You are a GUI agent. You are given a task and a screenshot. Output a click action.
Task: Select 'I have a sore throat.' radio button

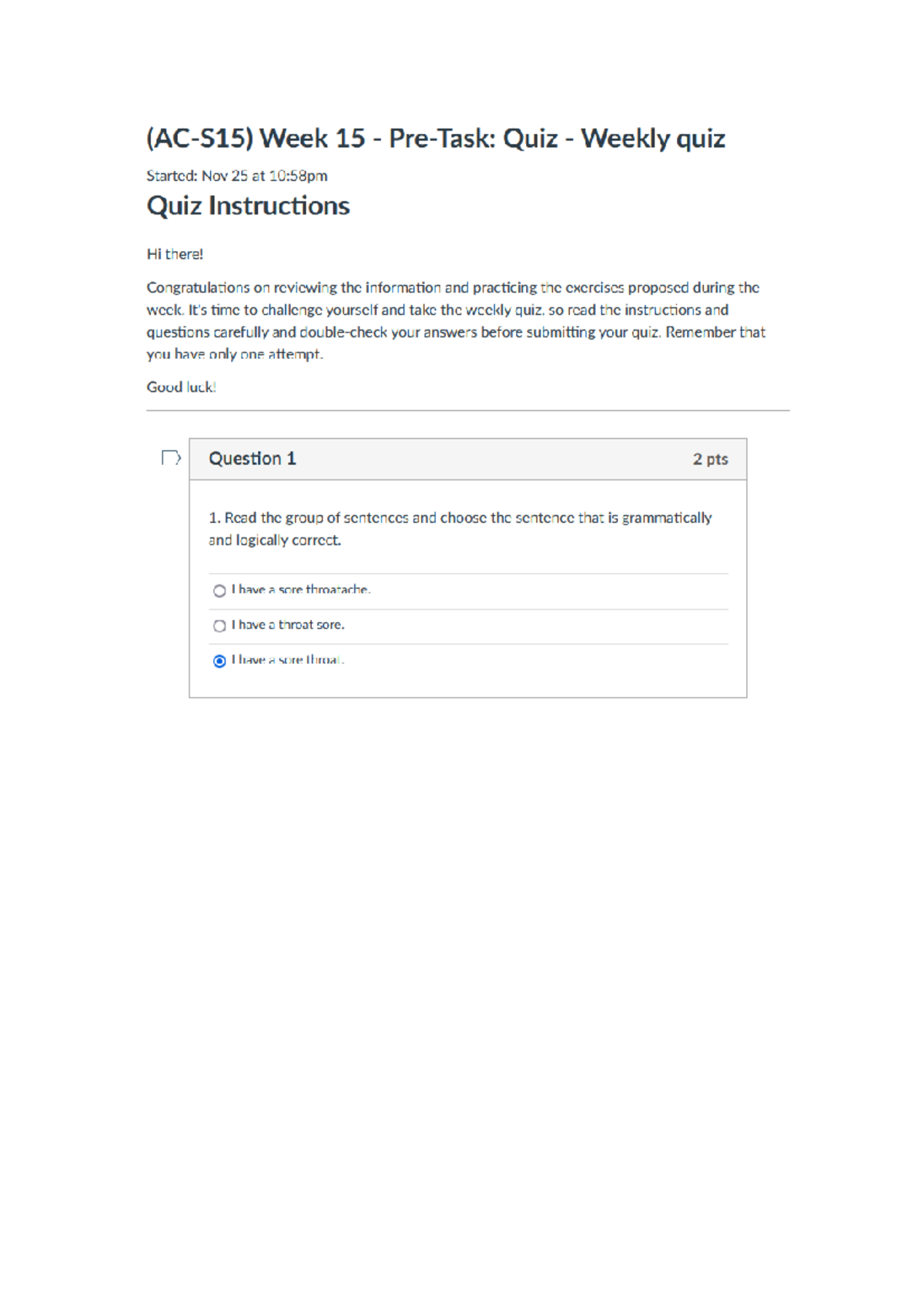click(219, 660)
